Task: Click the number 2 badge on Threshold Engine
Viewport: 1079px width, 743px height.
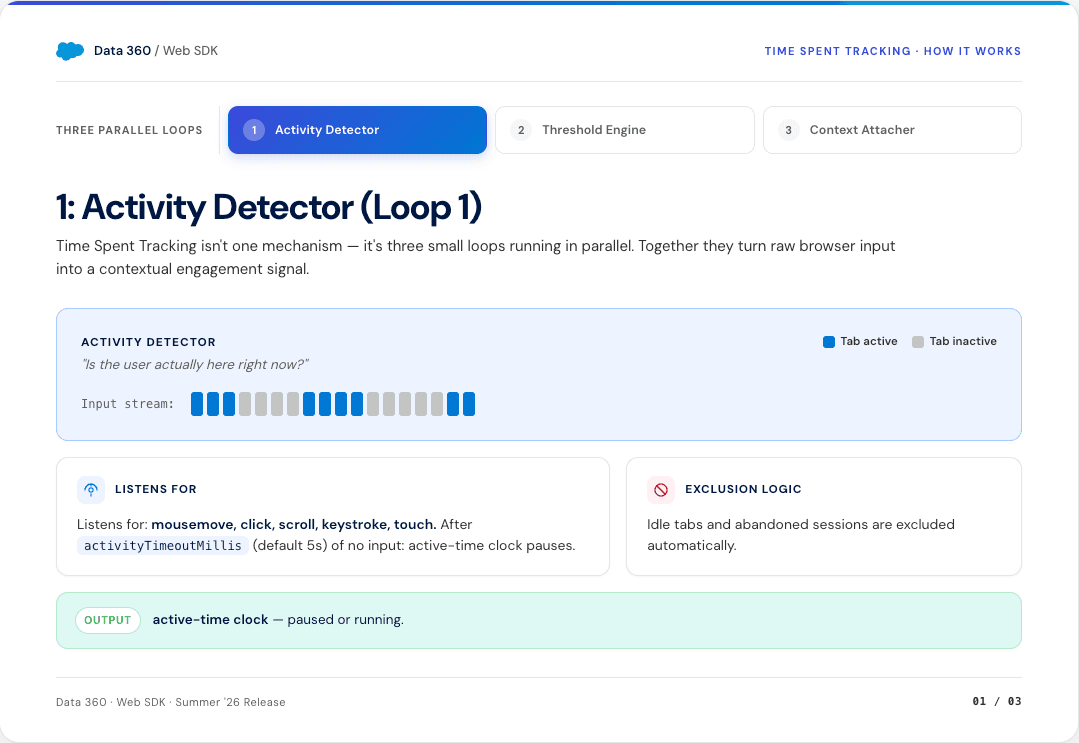Action: pos(521,130)
